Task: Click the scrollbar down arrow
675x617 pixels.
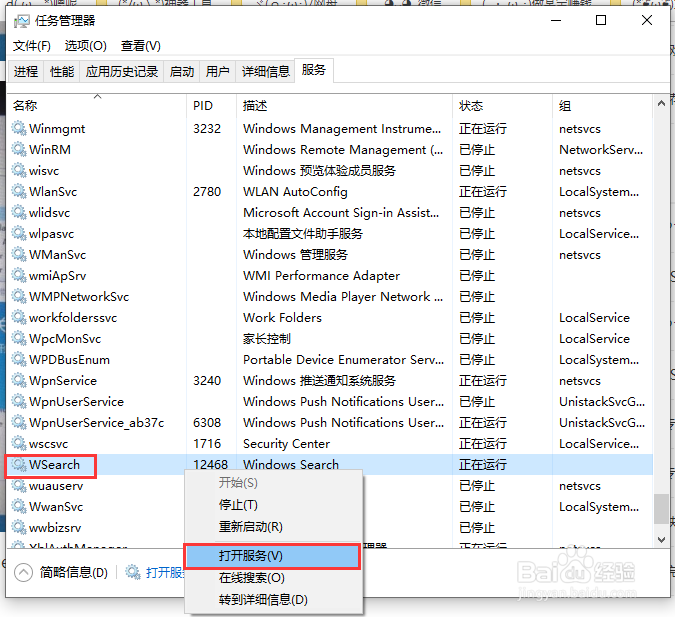Action: [x=661, y=539]
